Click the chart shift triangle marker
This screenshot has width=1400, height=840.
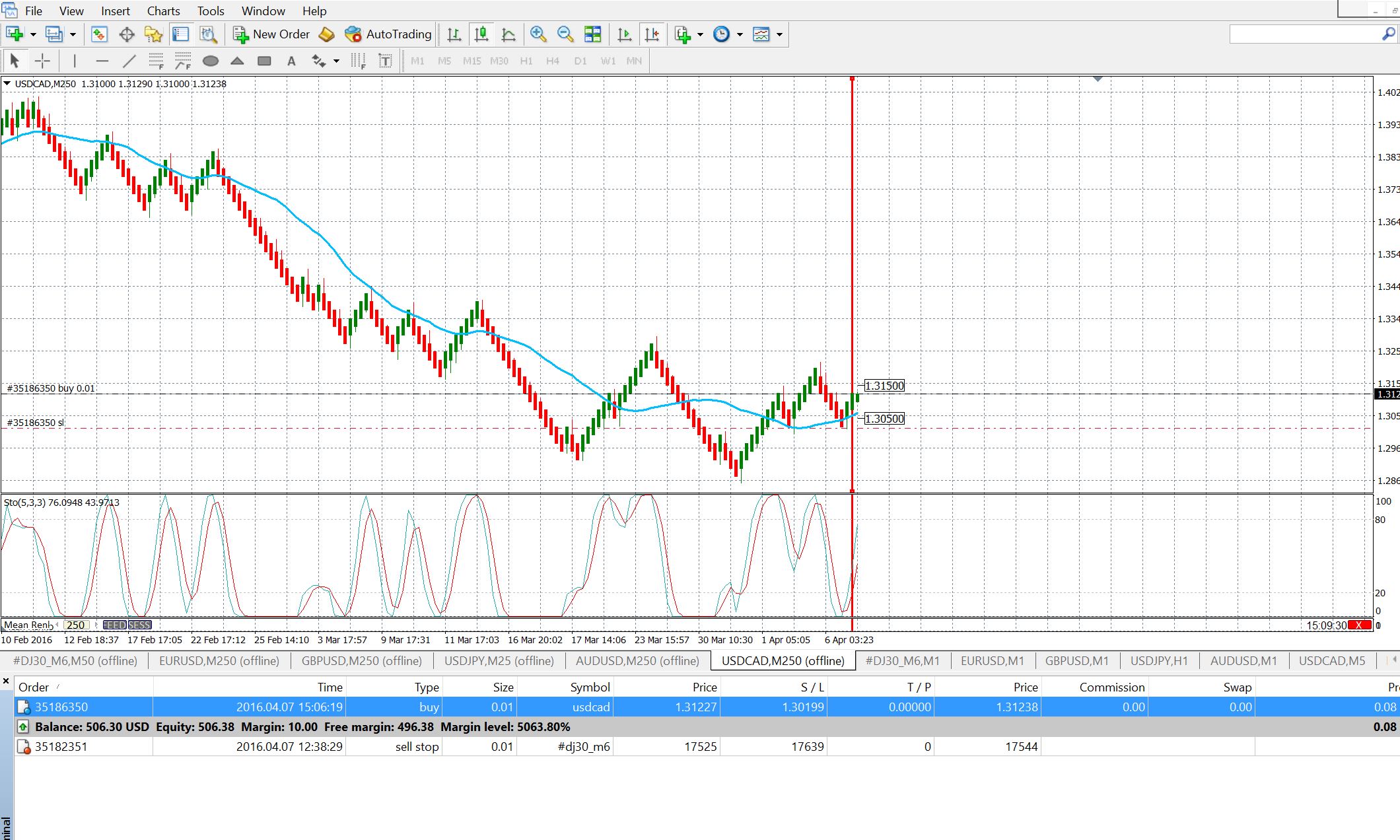tap(1098, 79)
